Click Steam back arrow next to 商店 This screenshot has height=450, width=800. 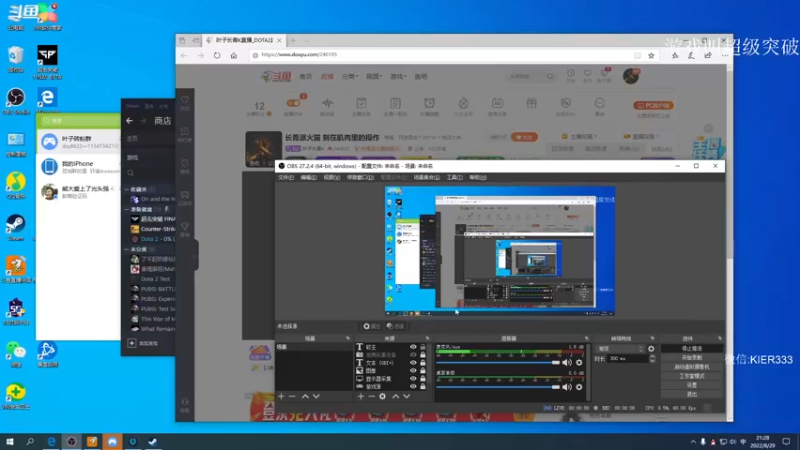[130, 121]
